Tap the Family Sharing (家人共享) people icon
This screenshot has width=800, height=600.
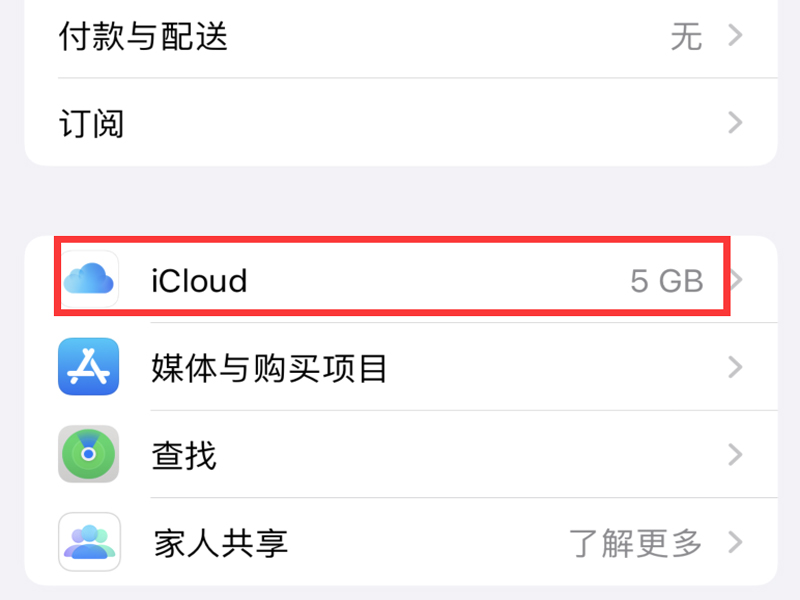[x=89, y=542]
